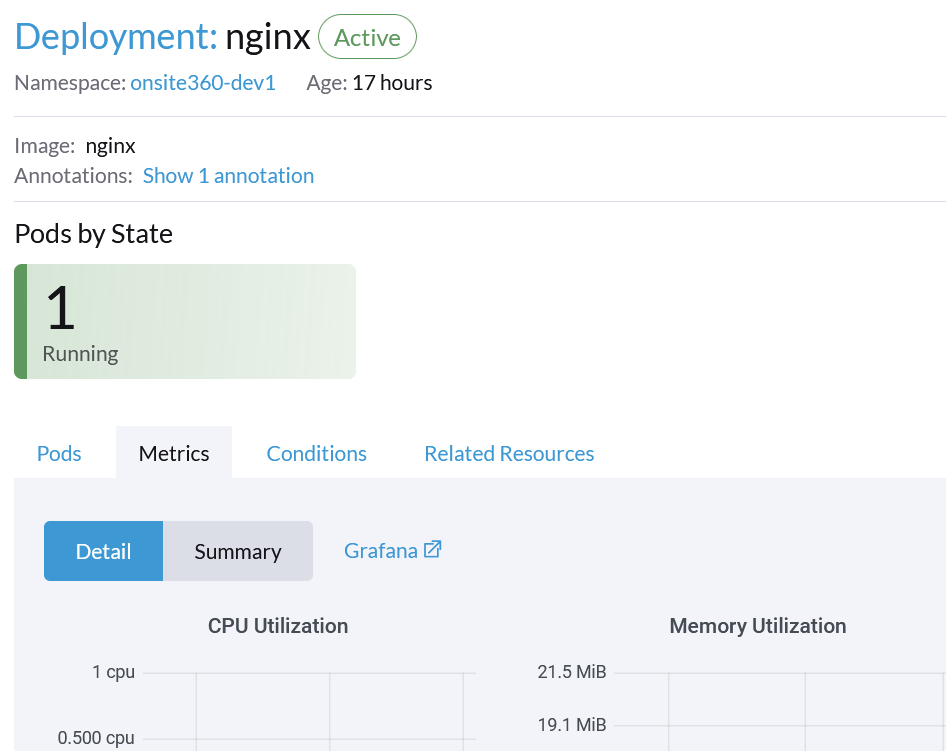Open the Conditions tab

[x=316, y=453]
